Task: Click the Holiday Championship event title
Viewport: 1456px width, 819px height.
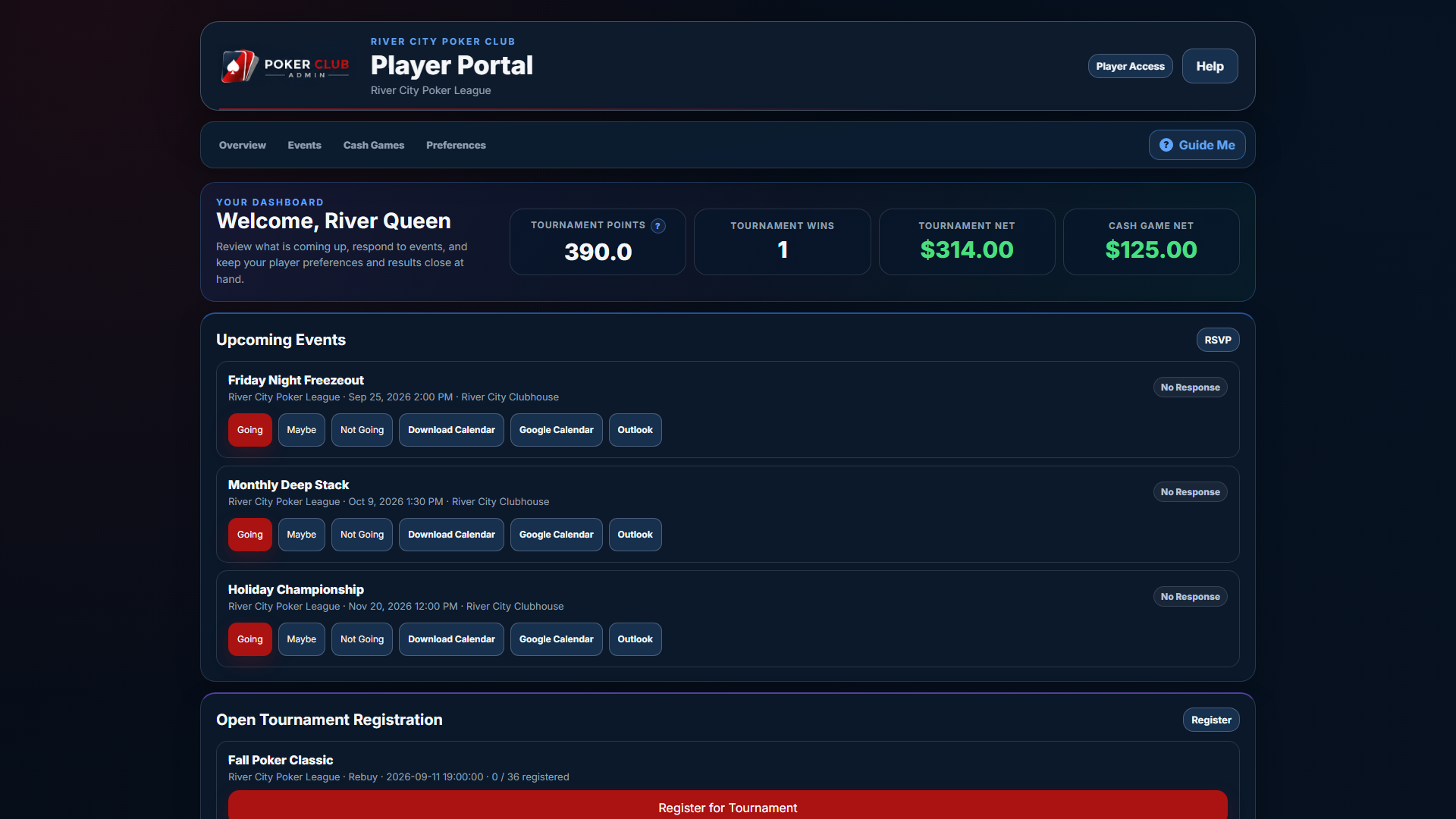Action: click(x=296, y=589)
